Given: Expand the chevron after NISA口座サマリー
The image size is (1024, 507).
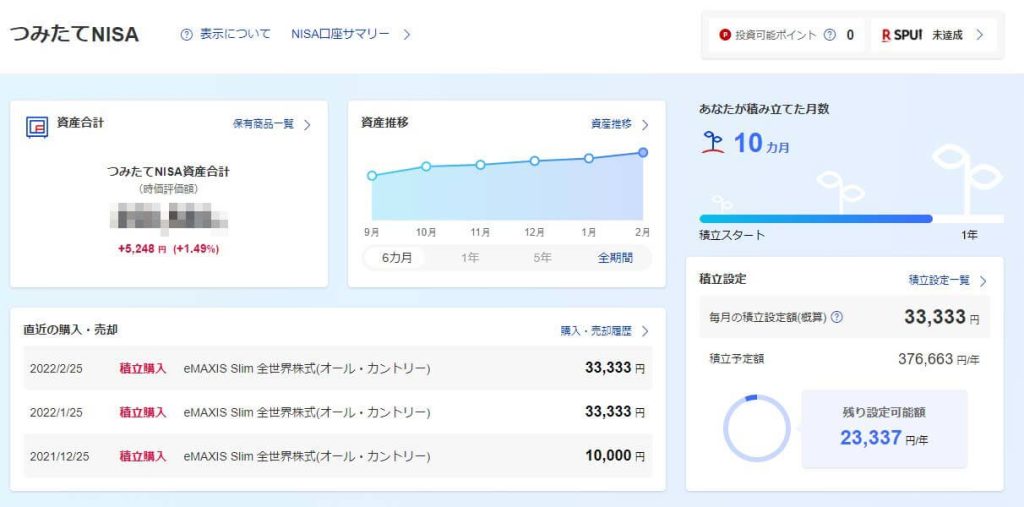Looking at the screenshot, I should (406, 35).
